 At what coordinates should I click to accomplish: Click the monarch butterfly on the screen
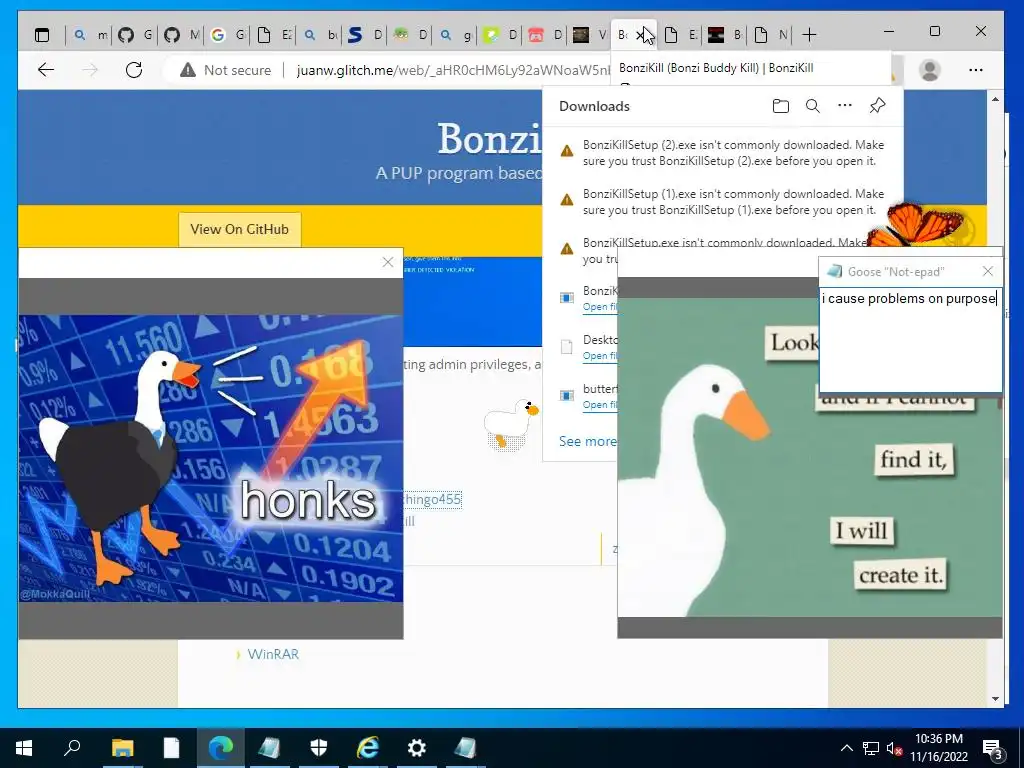tap(917, 226)
